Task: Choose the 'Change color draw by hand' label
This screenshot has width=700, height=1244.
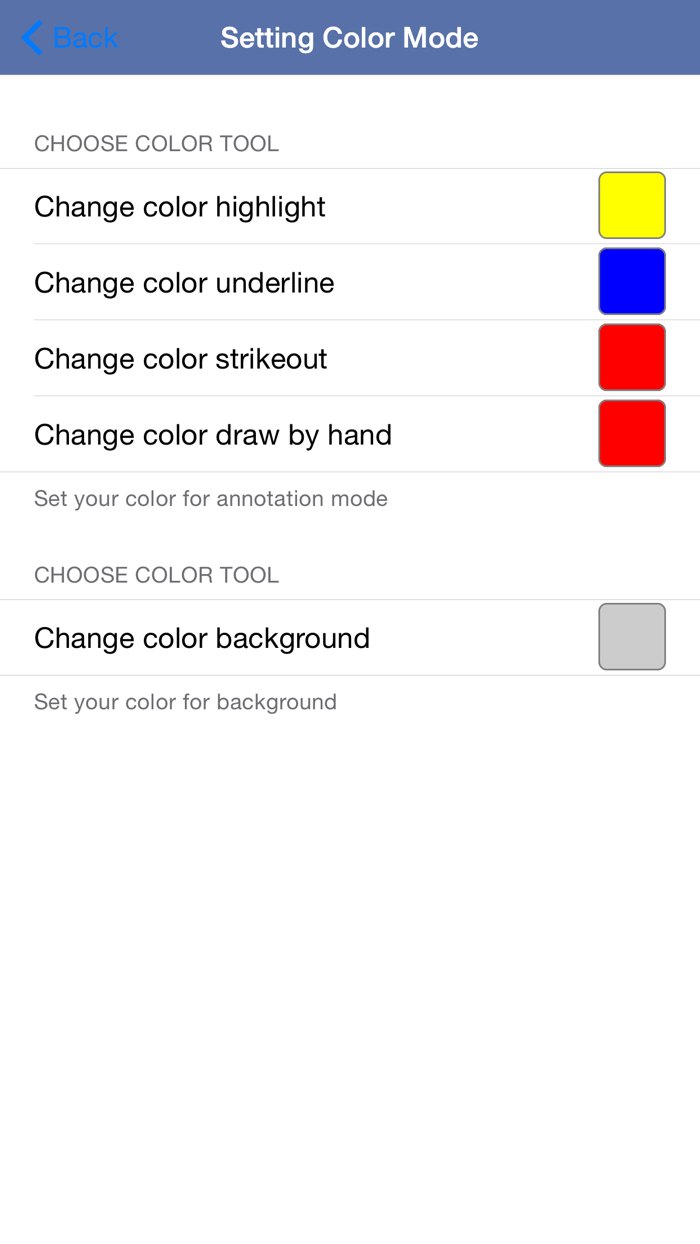Action: coord(213,435)
